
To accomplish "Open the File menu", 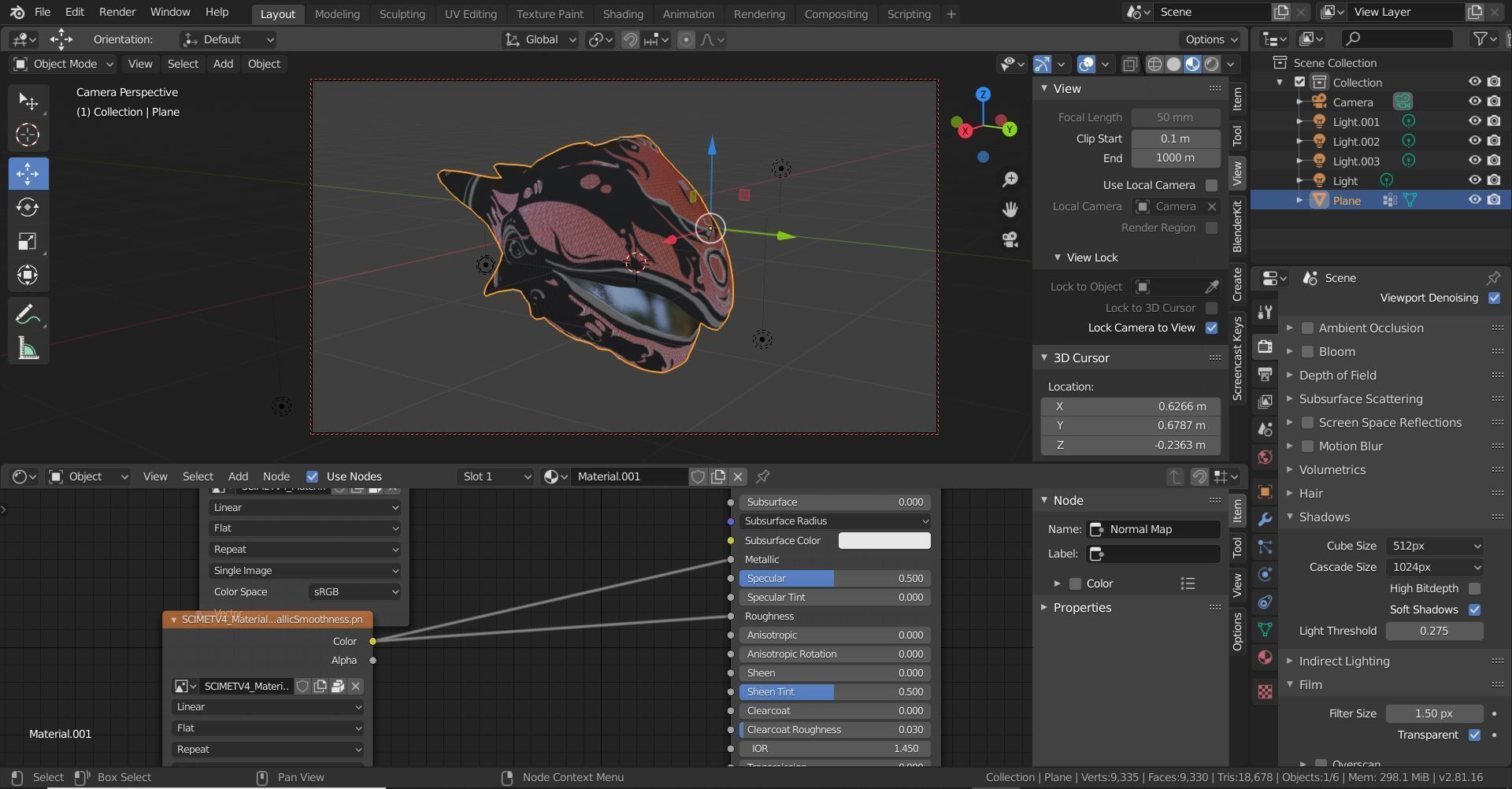I will 43,12.
